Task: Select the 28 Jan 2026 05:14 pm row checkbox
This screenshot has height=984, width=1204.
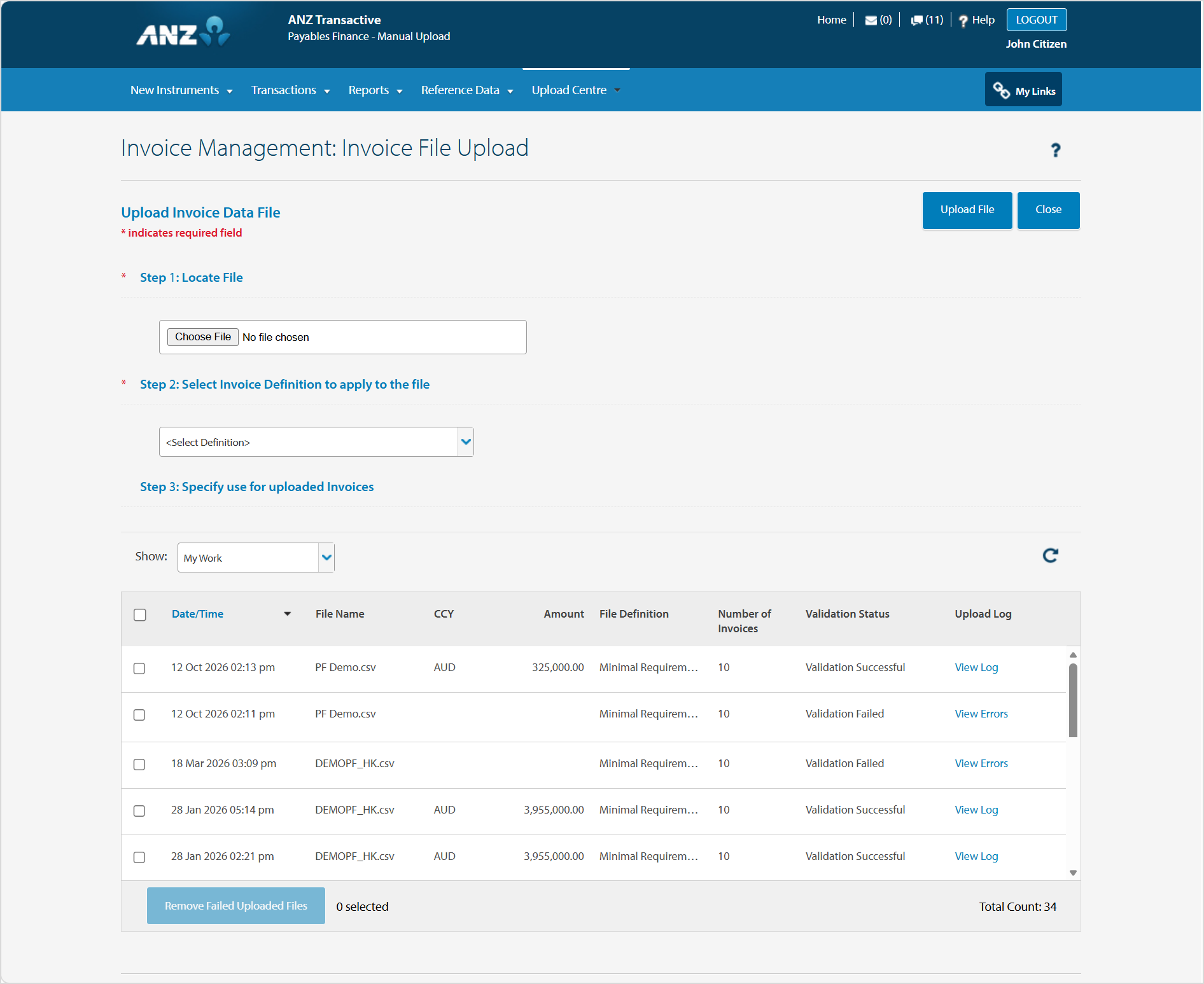Action: pyautogui.click(x=139, y=811)
